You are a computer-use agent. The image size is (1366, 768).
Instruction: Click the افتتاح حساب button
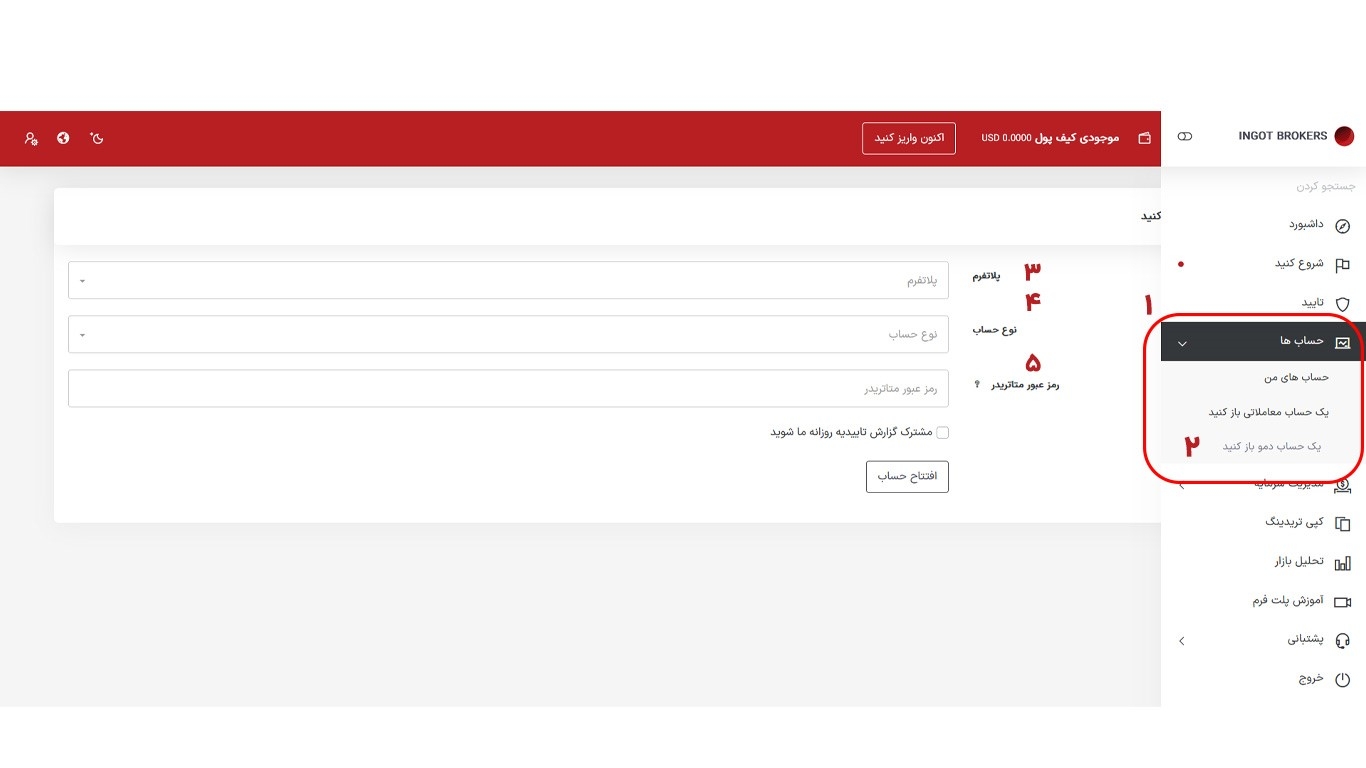(906, 477)
